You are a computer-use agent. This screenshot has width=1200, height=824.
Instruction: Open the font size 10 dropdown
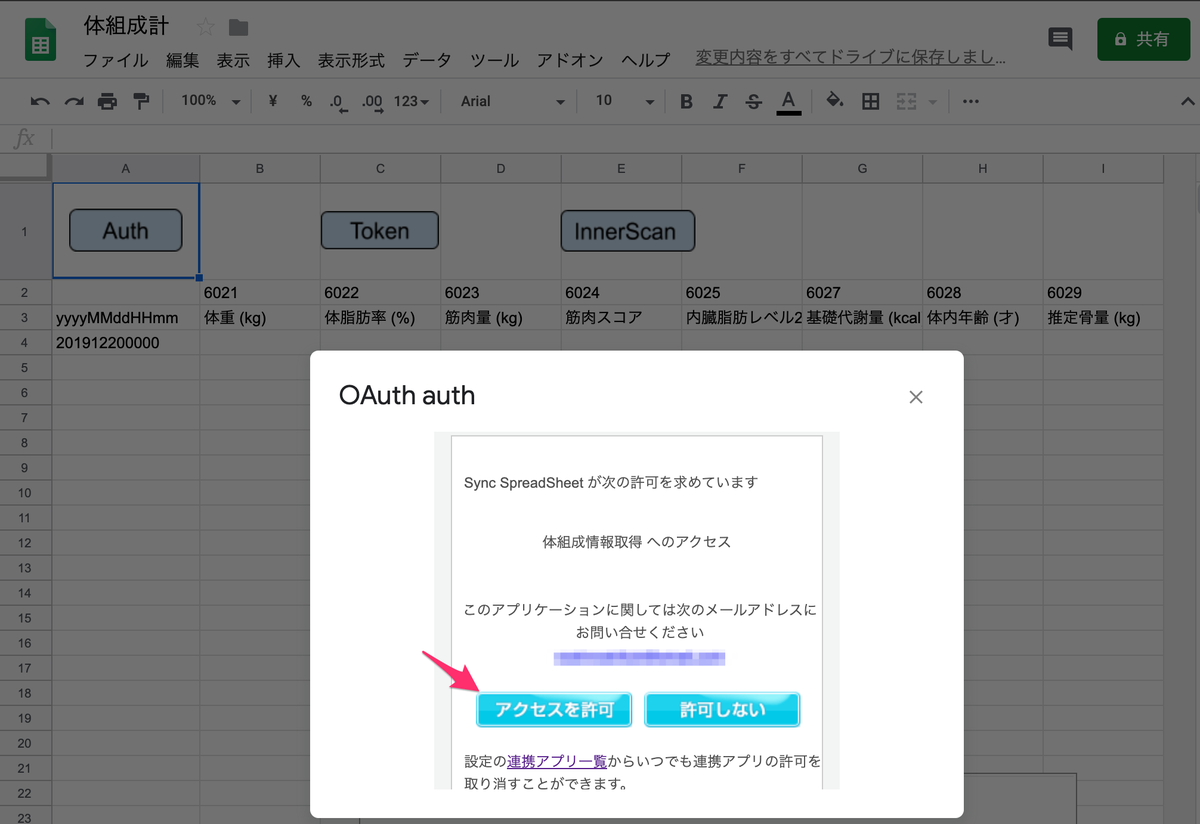coord(624,101)
